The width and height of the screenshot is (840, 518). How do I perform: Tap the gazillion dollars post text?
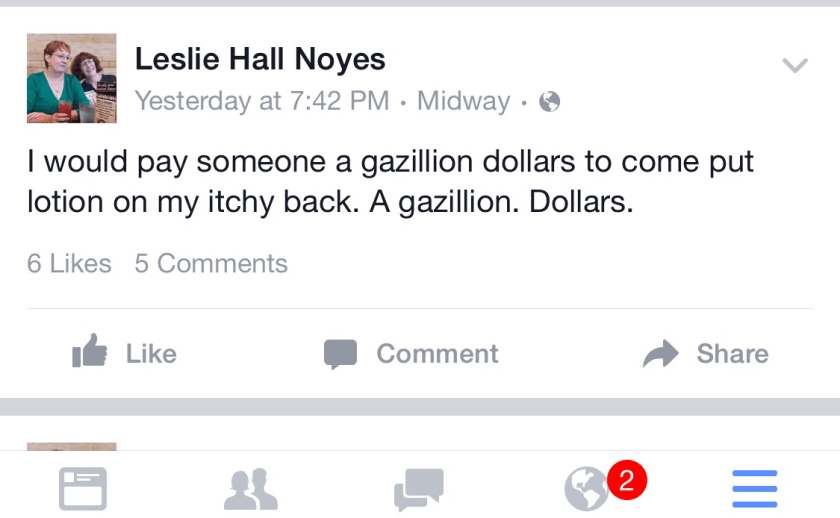[x=390, y=182]
